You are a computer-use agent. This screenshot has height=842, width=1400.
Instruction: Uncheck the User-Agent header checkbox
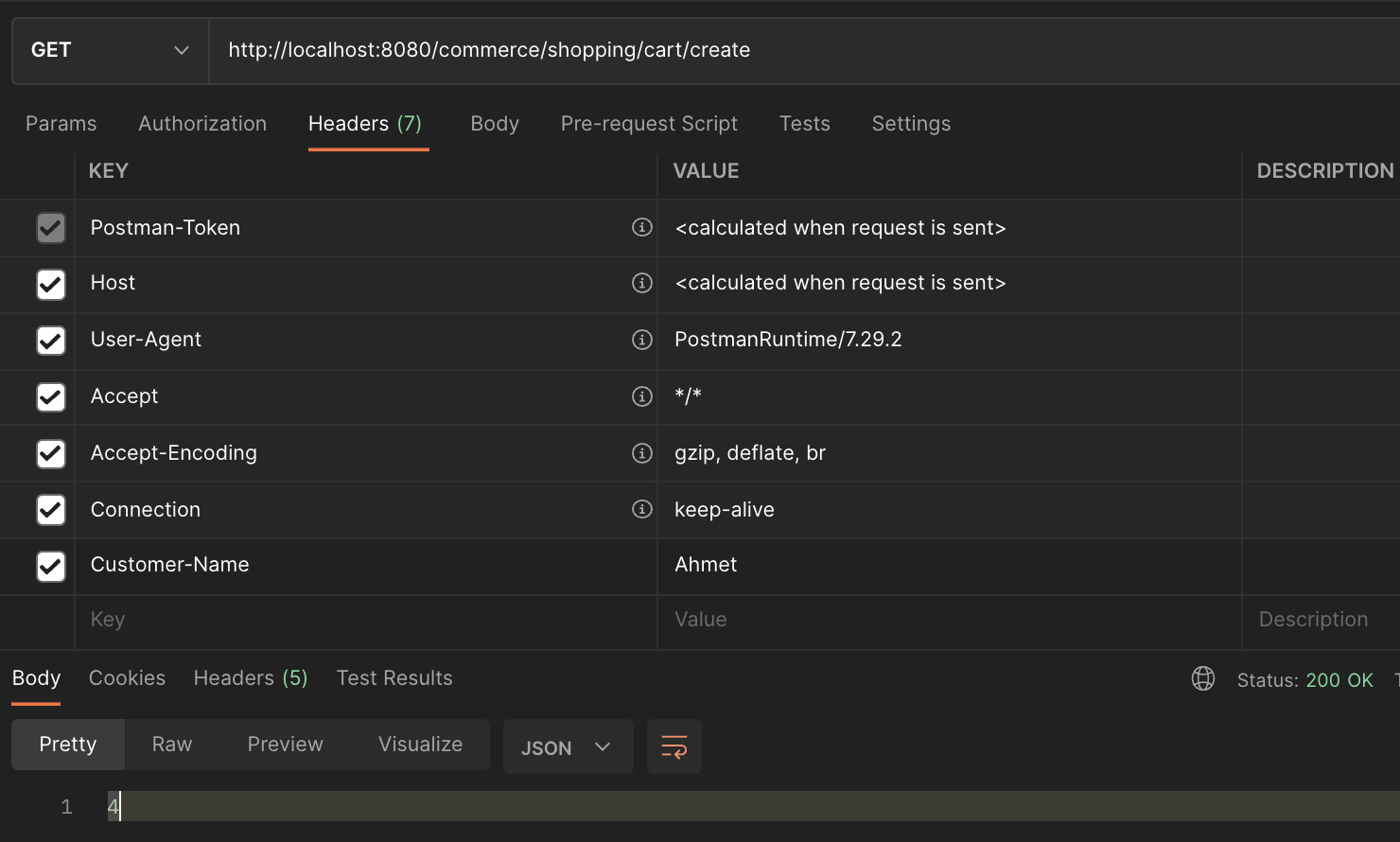(x=51, y=341)
